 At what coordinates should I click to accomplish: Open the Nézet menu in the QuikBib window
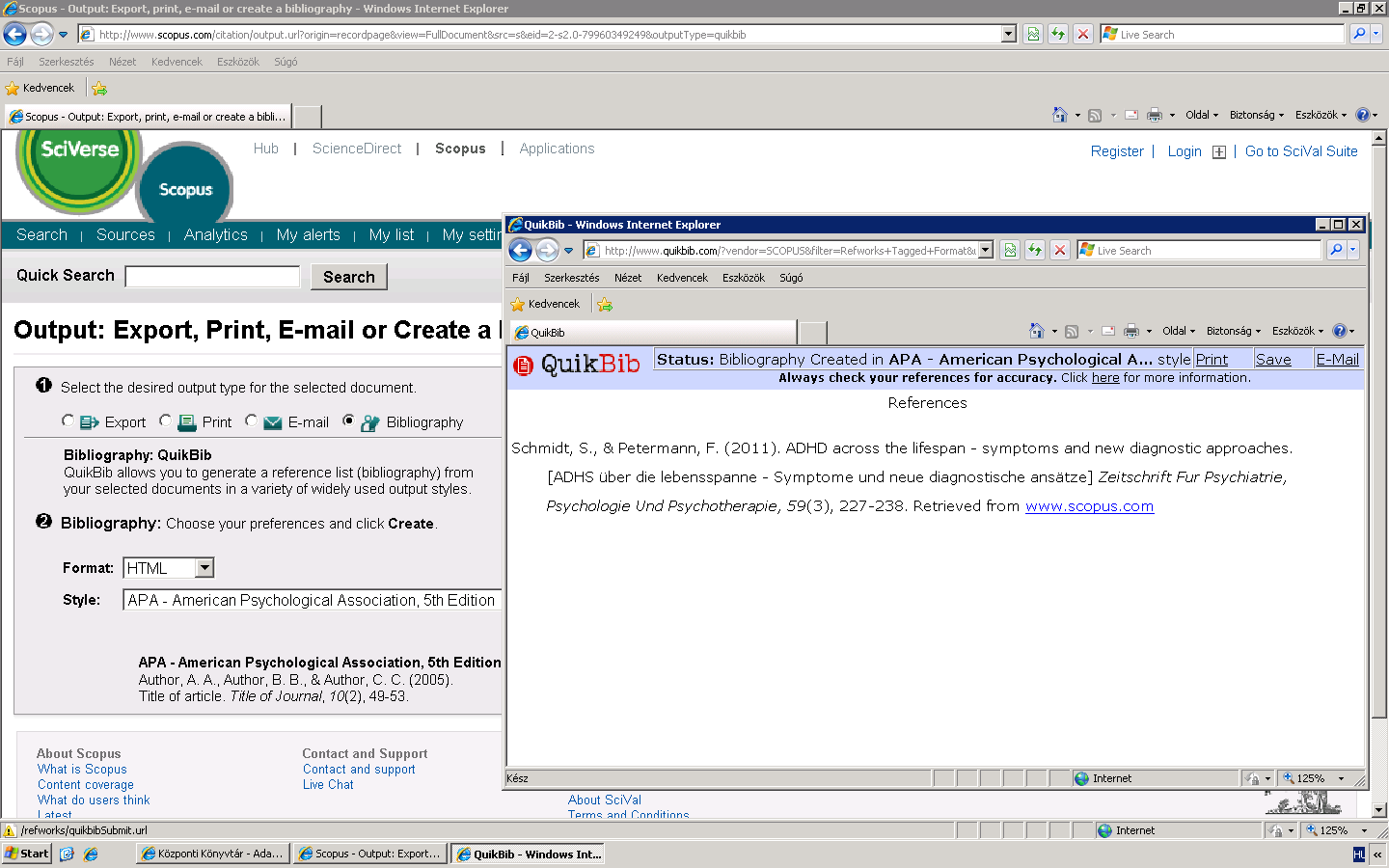[x=628, y=278]
